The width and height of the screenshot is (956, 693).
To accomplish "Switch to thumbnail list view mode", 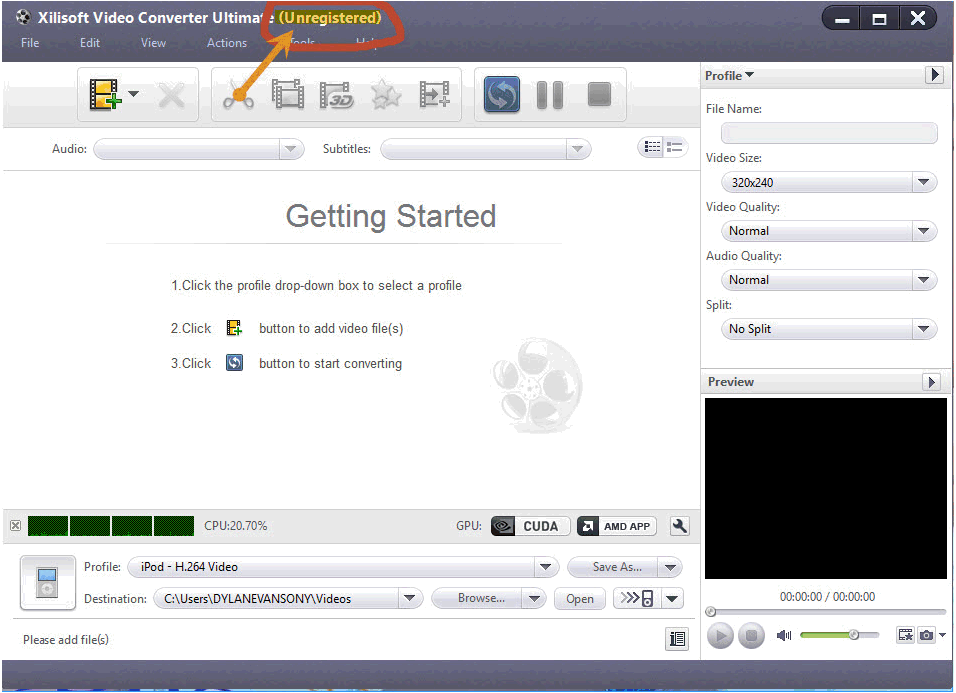I will click(652, 147).
